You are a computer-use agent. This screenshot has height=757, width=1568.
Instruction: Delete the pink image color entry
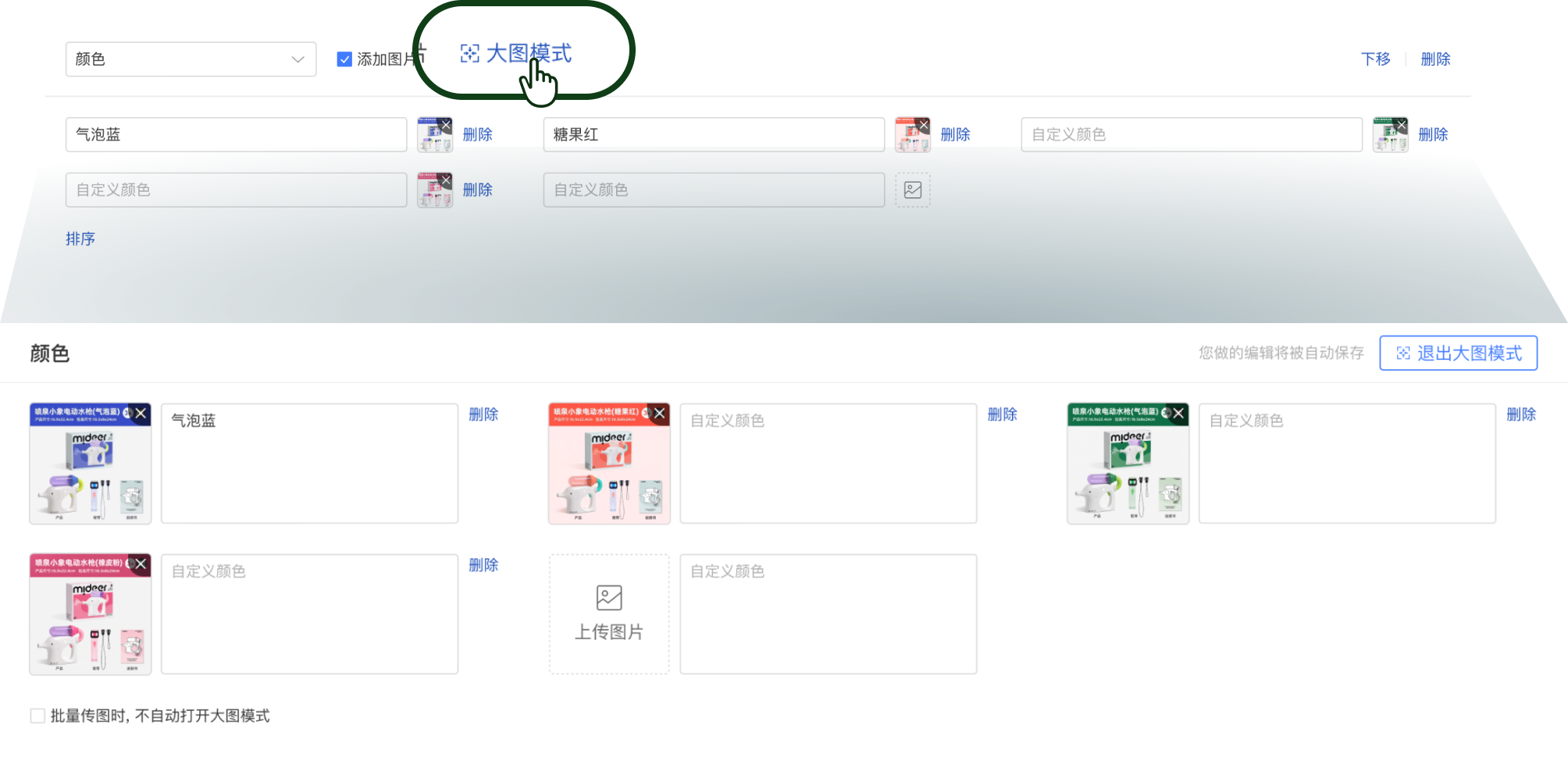pos(483,565)
